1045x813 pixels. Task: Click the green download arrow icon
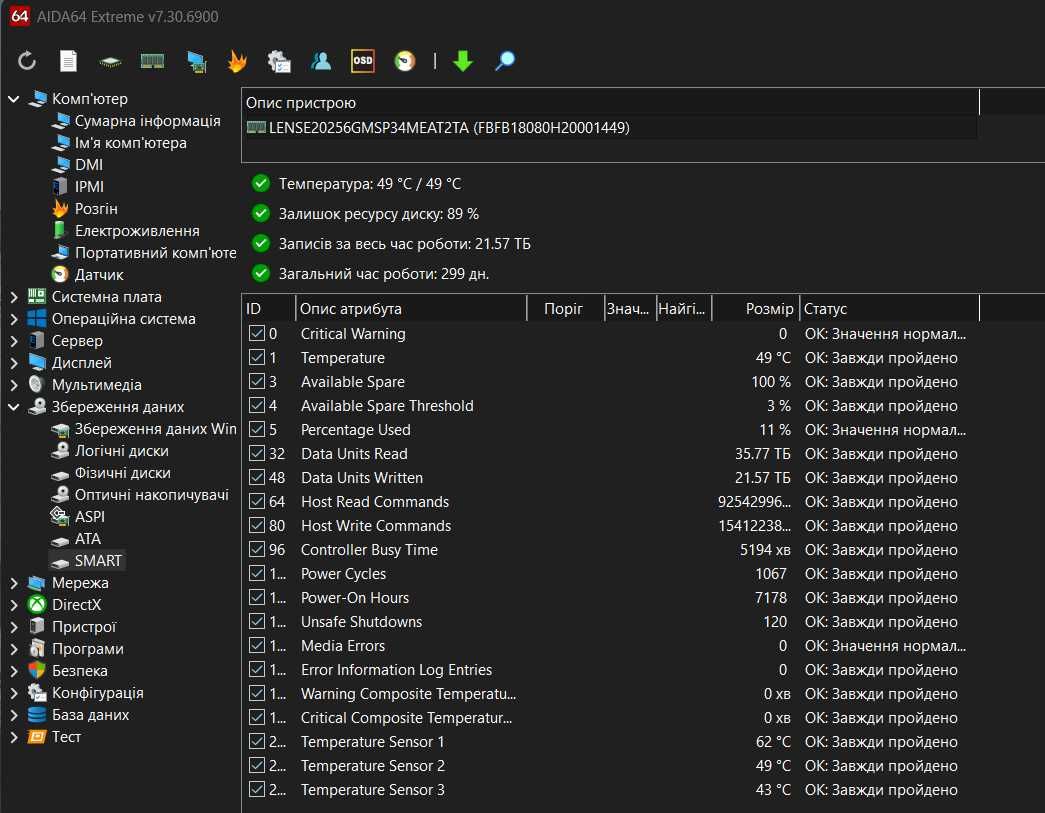463,61
